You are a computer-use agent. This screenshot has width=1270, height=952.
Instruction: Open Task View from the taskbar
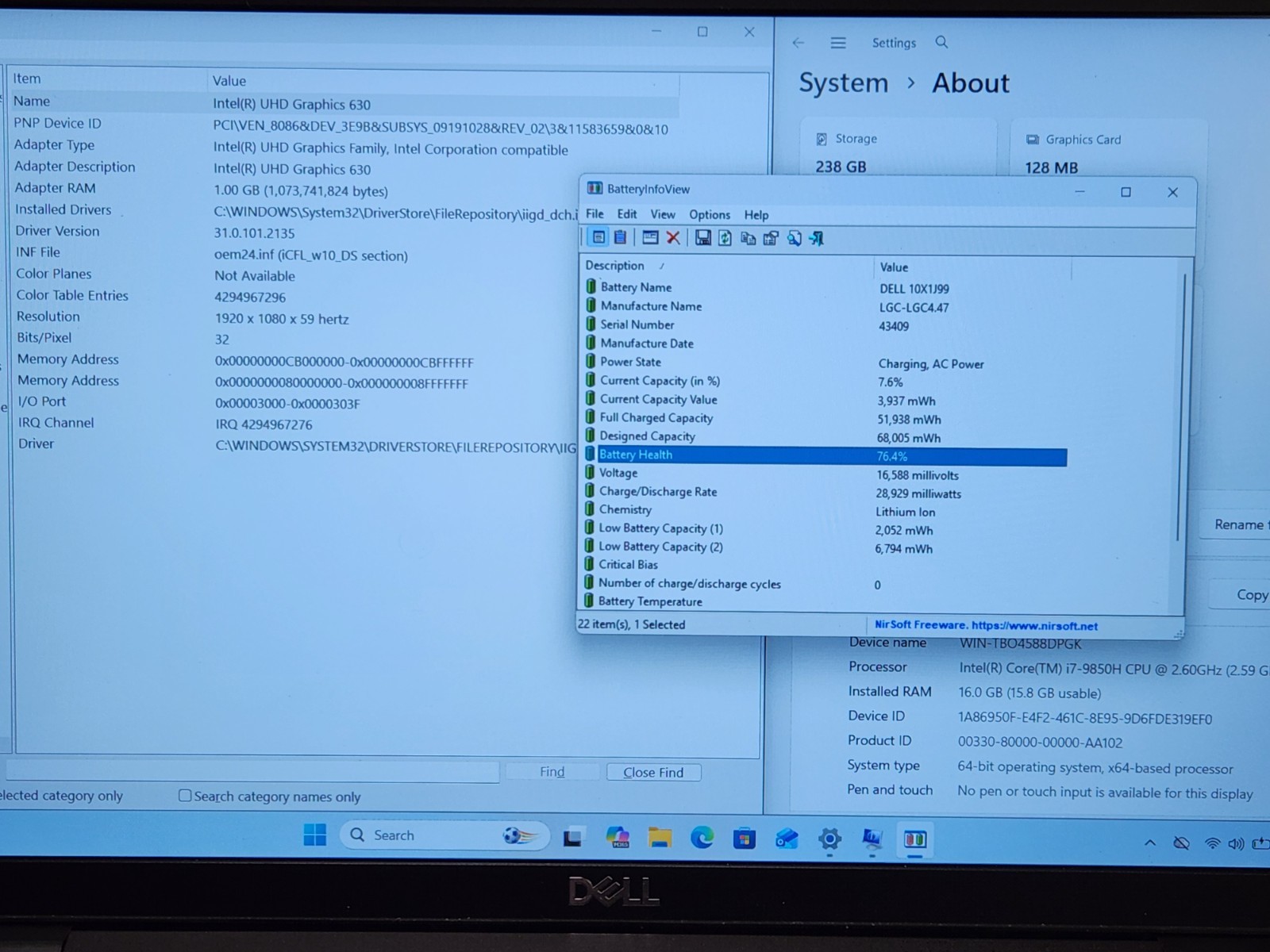573,838
